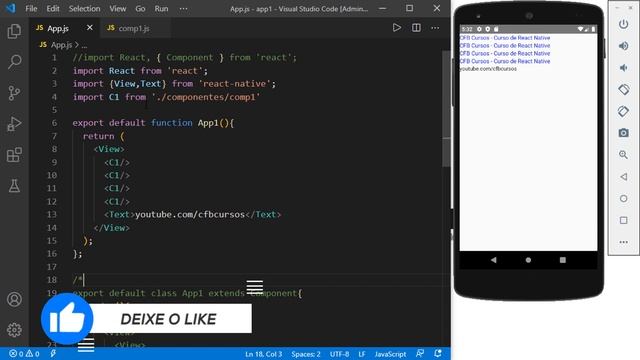Open the Run and Debug view
The width and height of the screenshot is (640, 360).
(14, 124)
